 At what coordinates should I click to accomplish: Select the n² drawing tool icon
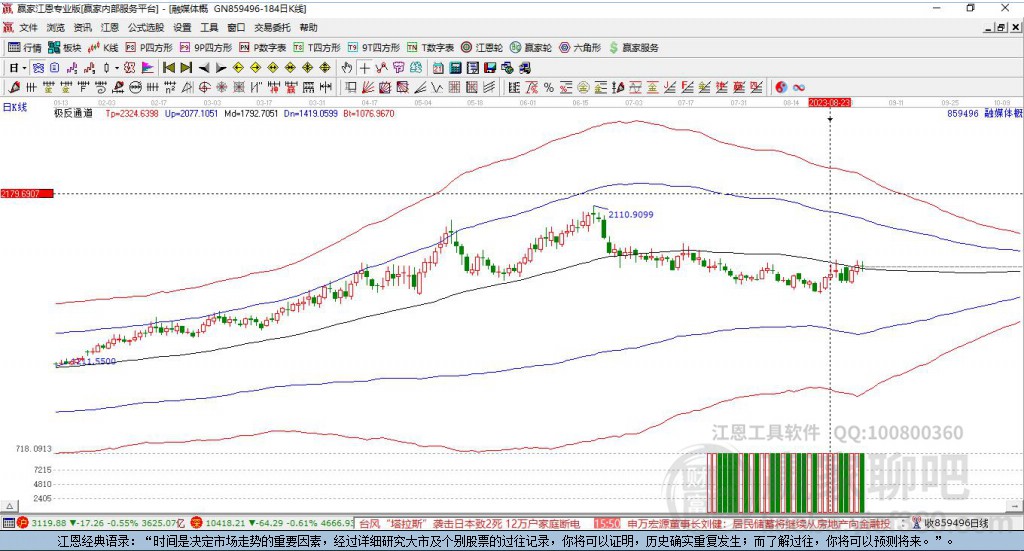pyautogui.click(x=170, y=87)
